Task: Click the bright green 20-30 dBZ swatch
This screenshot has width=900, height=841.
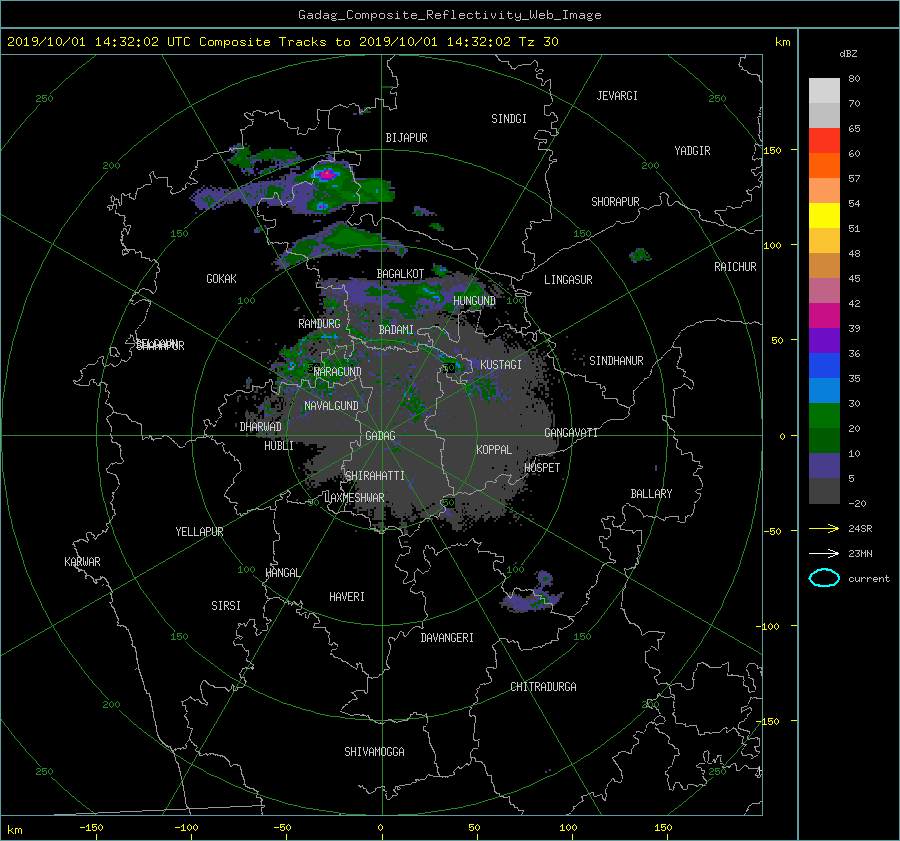Action: pyautogui.click(x=824, y=415)
